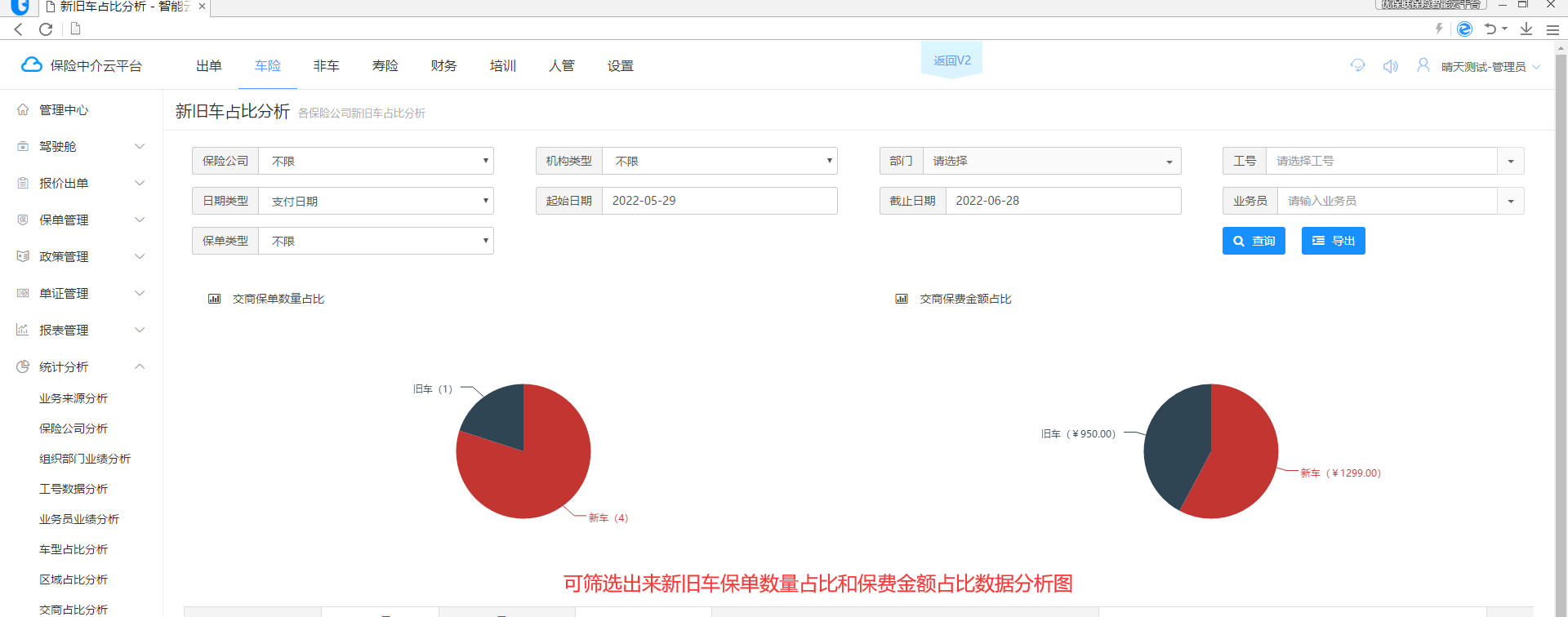Open the 培训 top menu
This screenshot has height=617, width=1568.
pos(503,65)
